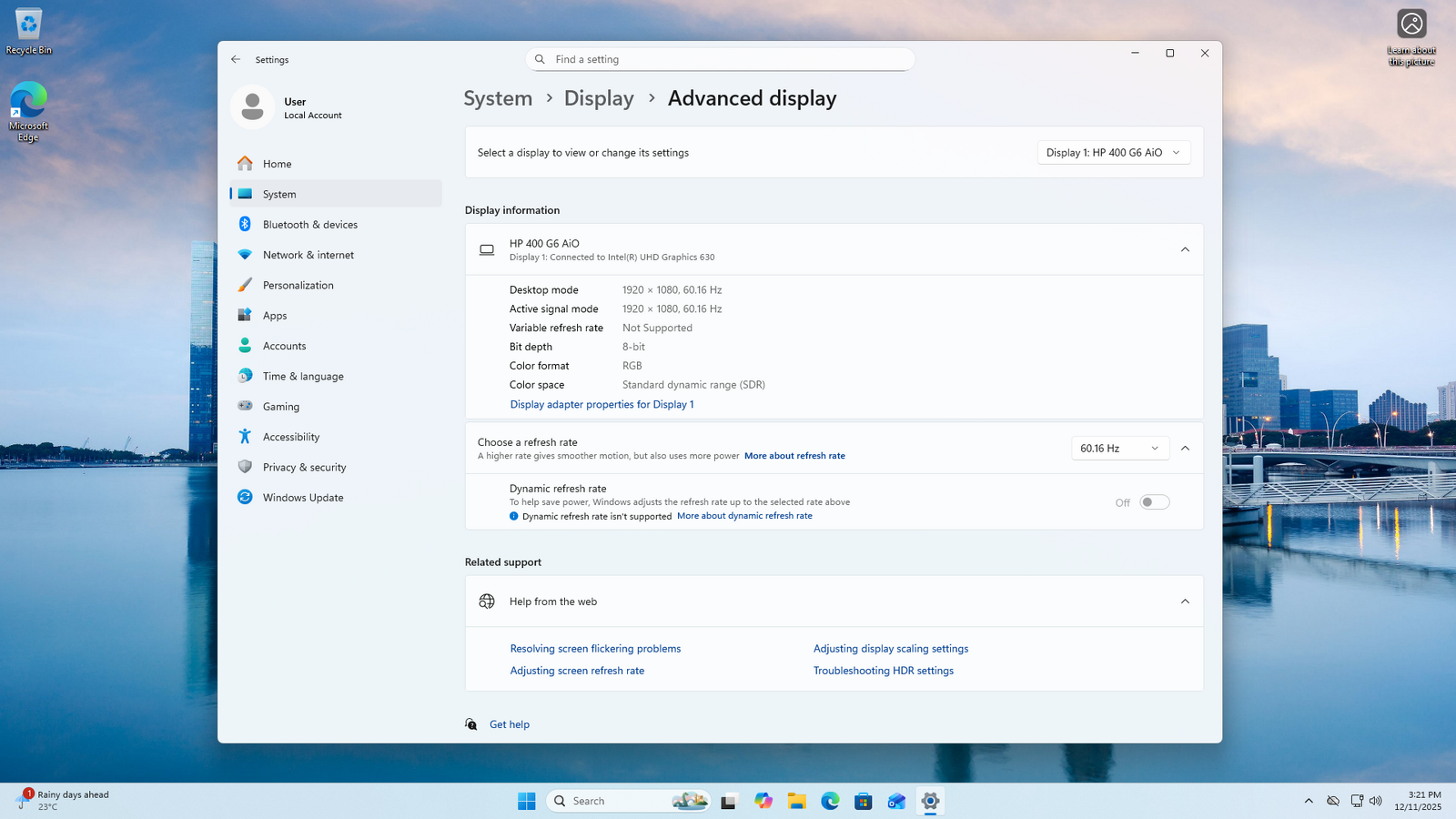Navigate to Display in the breadcrumb

[599, 98]
